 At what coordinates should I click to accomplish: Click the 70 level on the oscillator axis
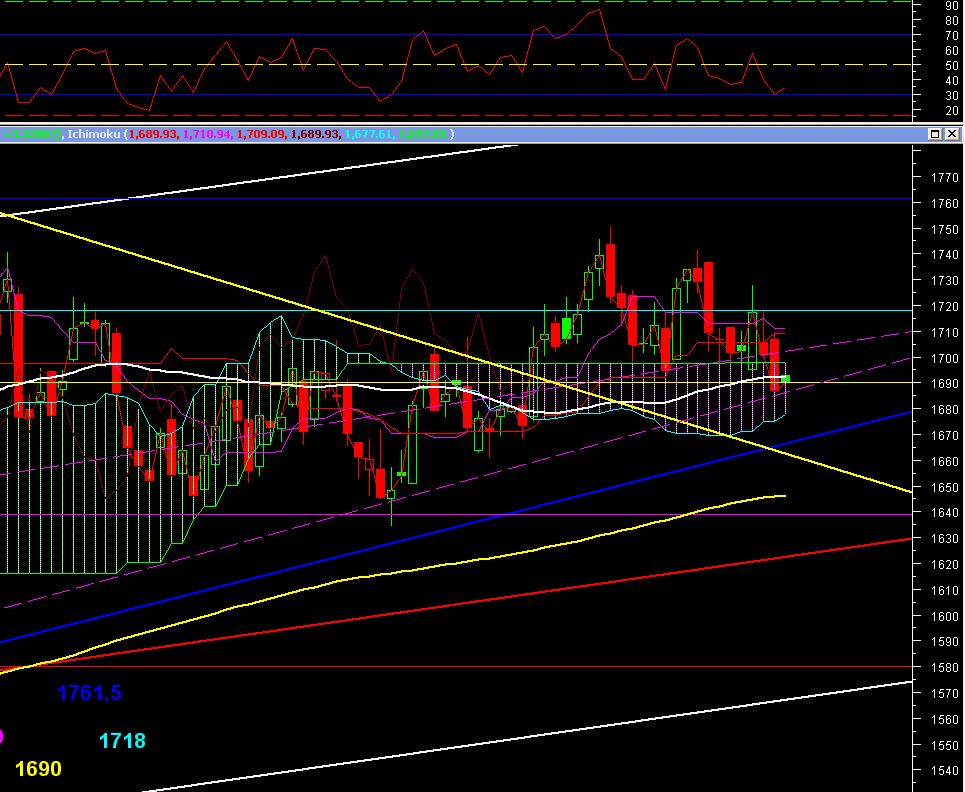[951, 36]
